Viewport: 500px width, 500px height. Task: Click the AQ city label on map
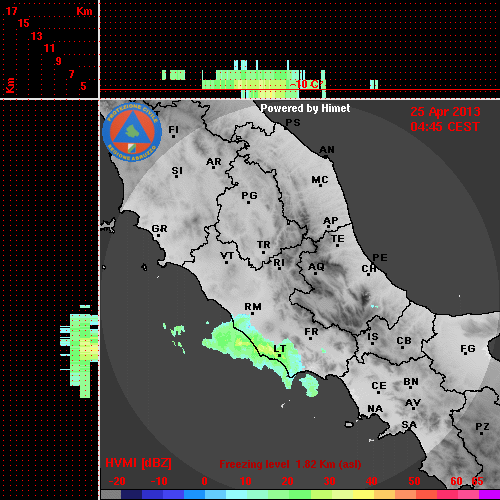(x=316, y=267)
